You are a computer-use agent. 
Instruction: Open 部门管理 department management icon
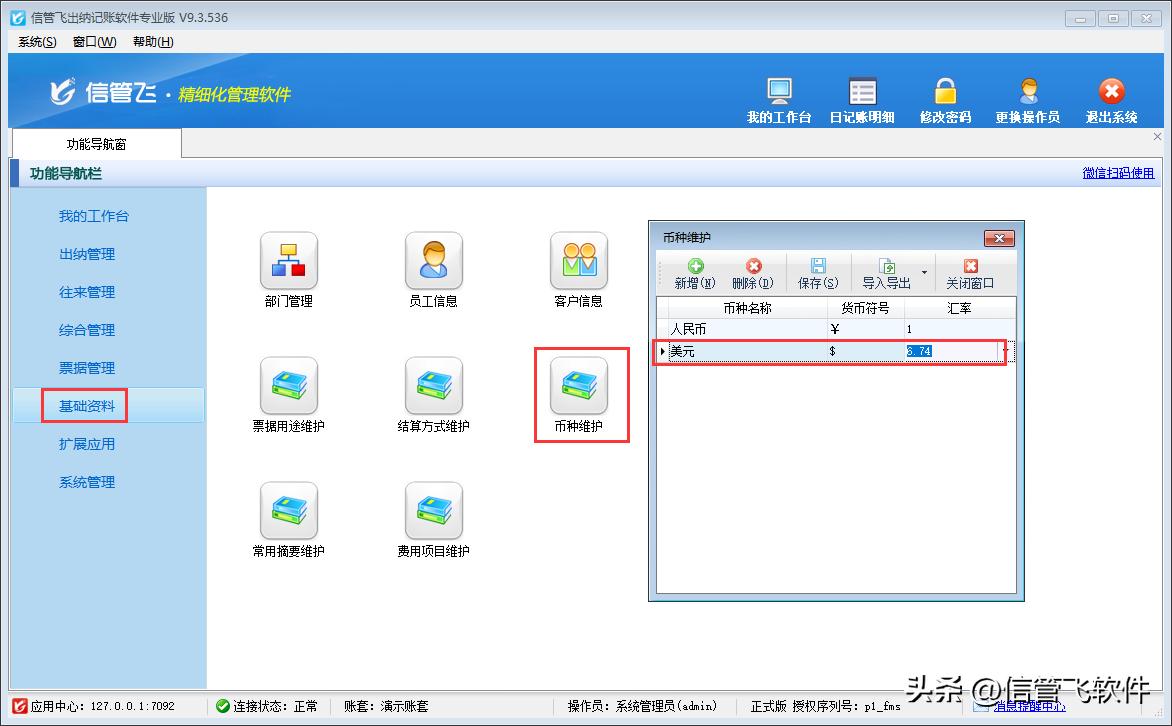pos(289,261)
